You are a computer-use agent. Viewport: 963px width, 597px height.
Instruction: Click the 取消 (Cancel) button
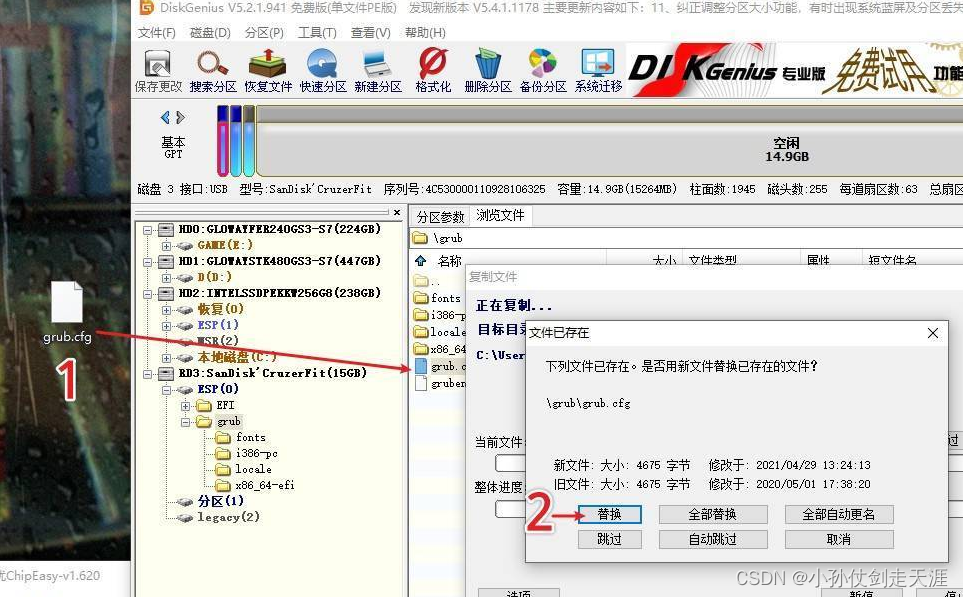[838, 539]
